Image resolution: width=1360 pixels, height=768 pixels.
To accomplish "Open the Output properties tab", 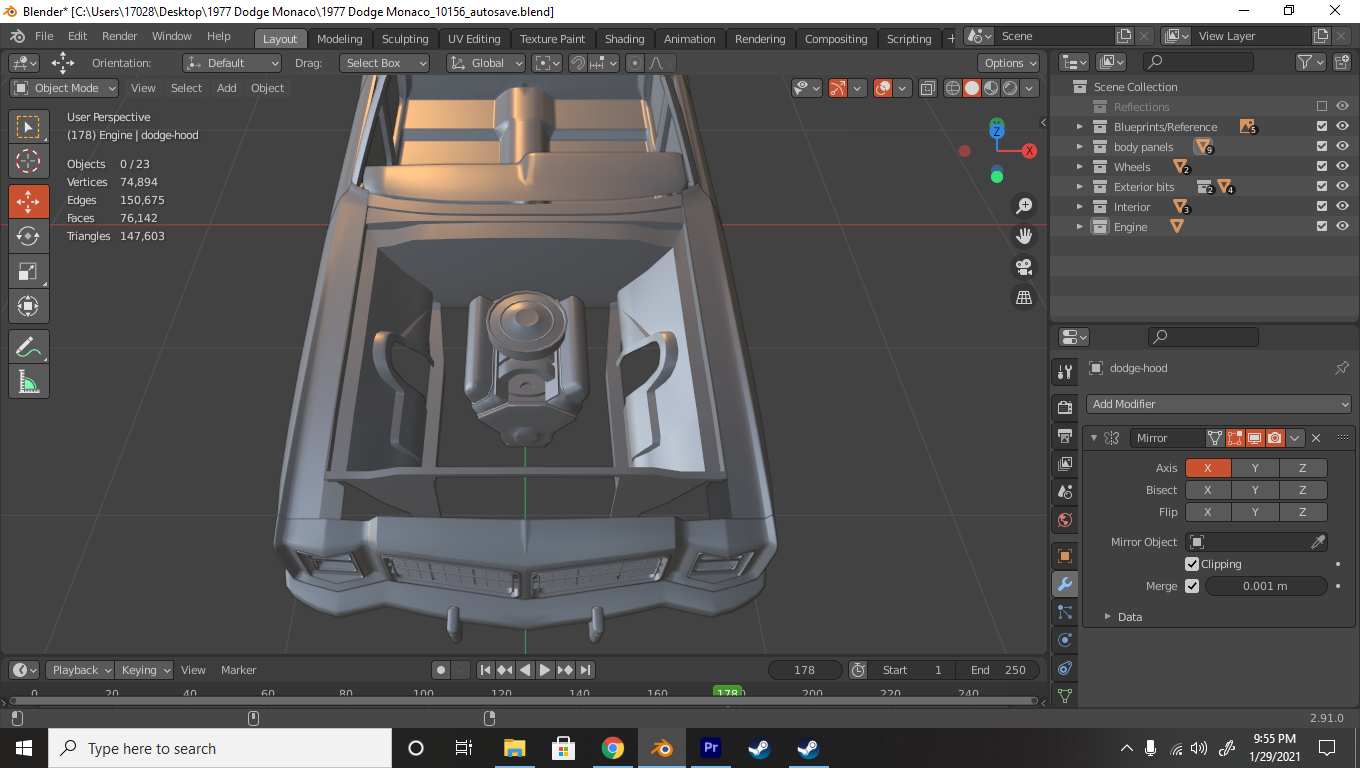I will tap(1064, 436).
